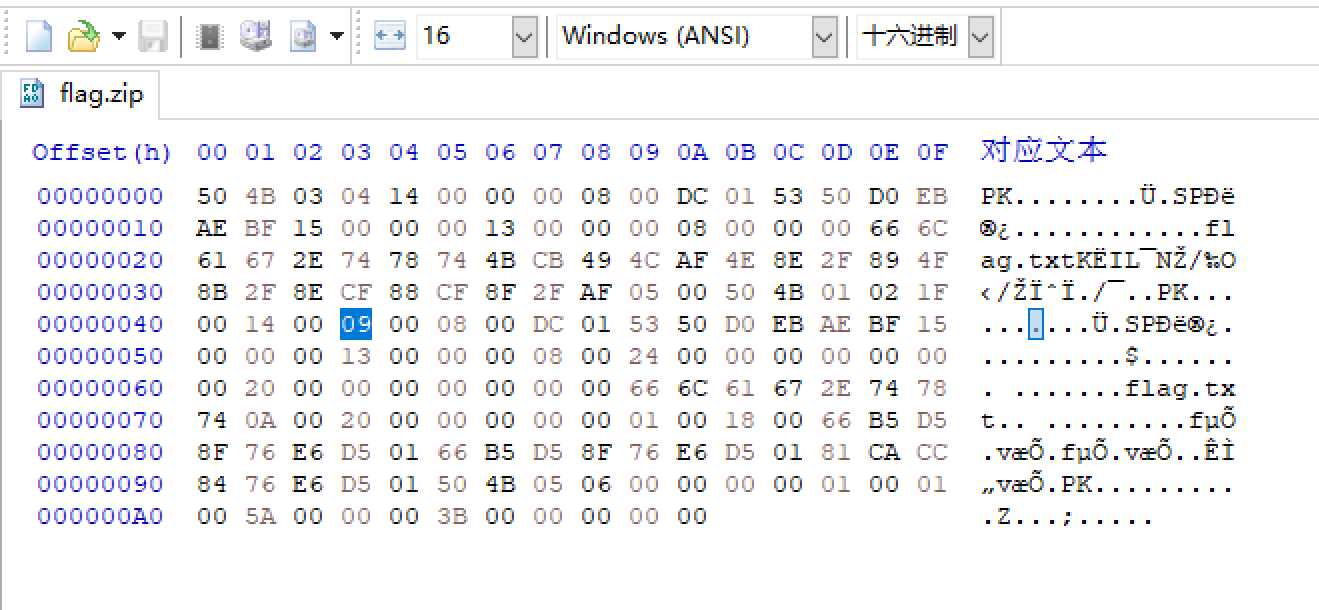Click the Open file folder icon
Image resolution: width=1319 pixels, height=610 pixels.
pyautogui.click(x=83, y=37)
